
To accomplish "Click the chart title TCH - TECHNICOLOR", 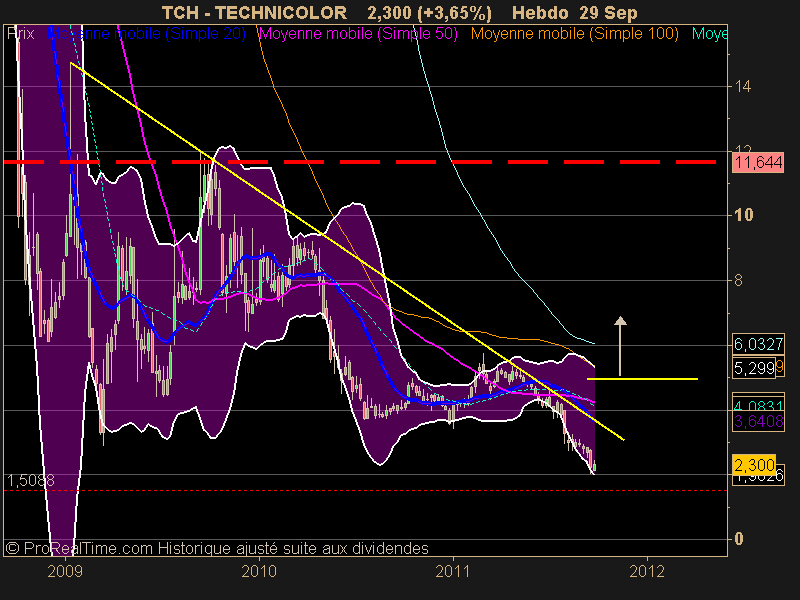I will (254, 12).
